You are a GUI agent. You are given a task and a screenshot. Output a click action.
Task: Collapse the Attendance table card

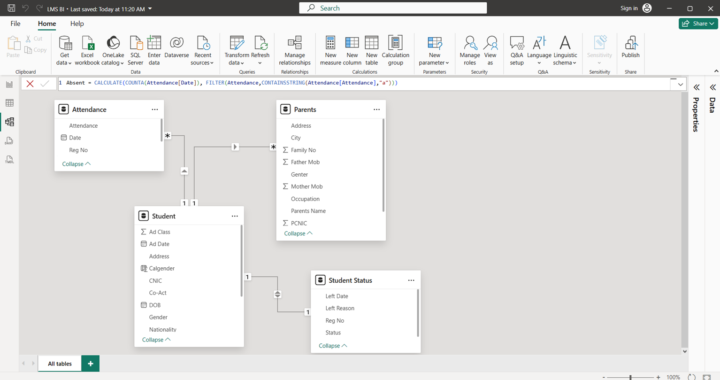click(76, 164)
